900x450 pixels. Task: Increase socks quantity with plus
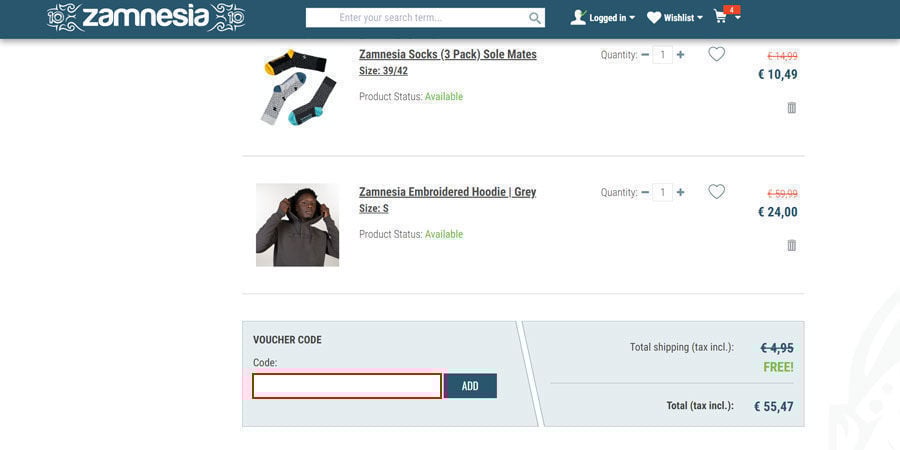point(681,55)
